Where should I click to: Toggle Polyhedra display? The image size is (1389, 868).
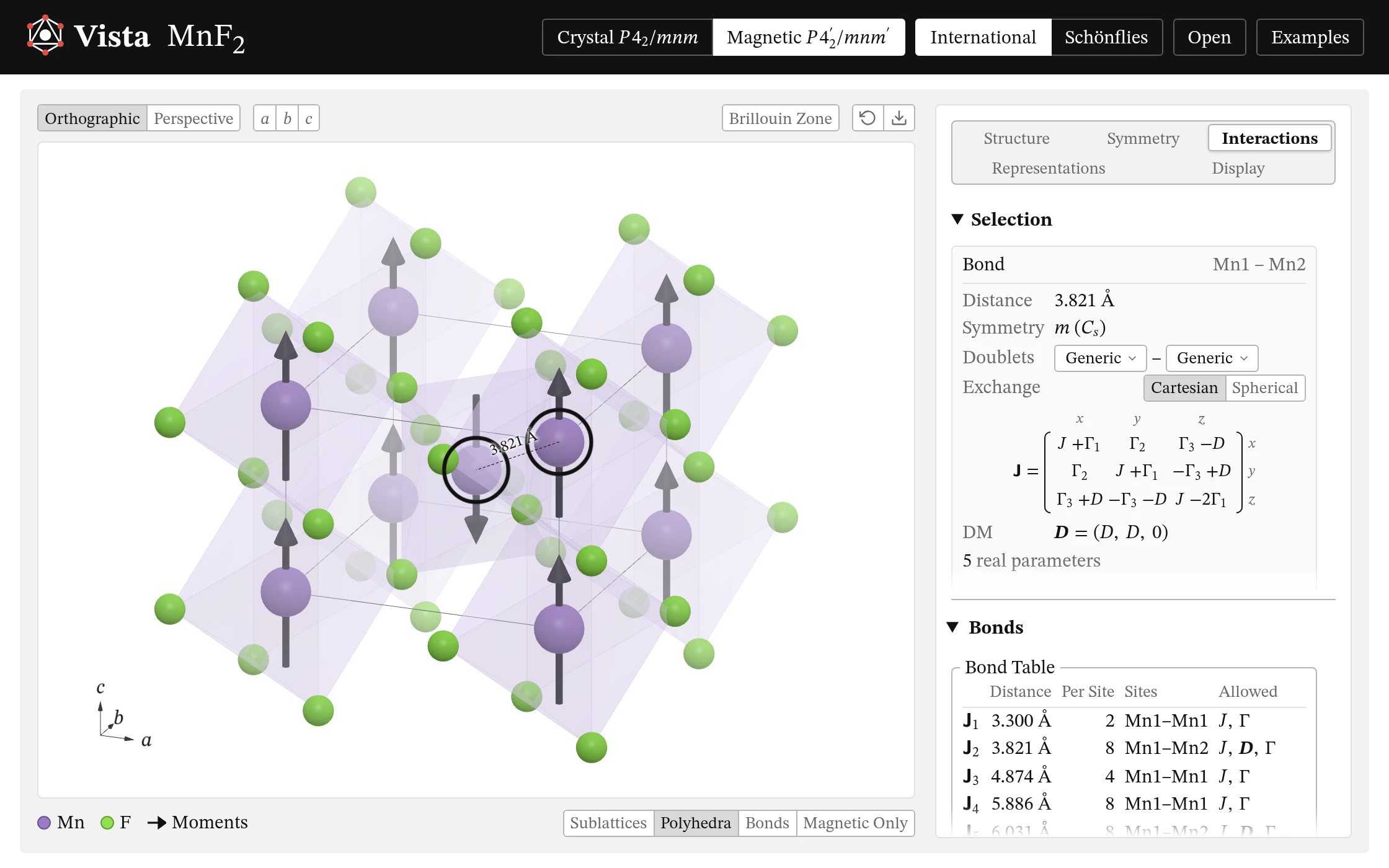[x=696, y=823]
